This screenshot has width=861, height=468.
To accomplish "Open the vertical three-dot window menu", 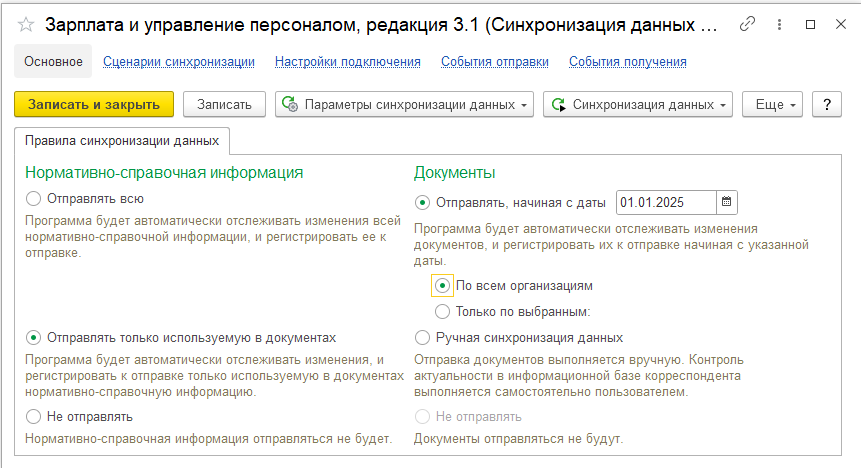I will point(778,24).
